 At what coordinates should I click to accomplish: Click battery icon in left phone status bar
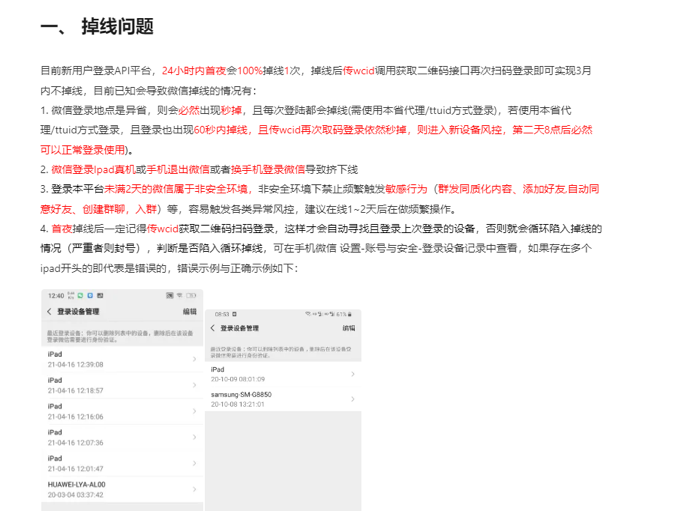coord(191,296)
